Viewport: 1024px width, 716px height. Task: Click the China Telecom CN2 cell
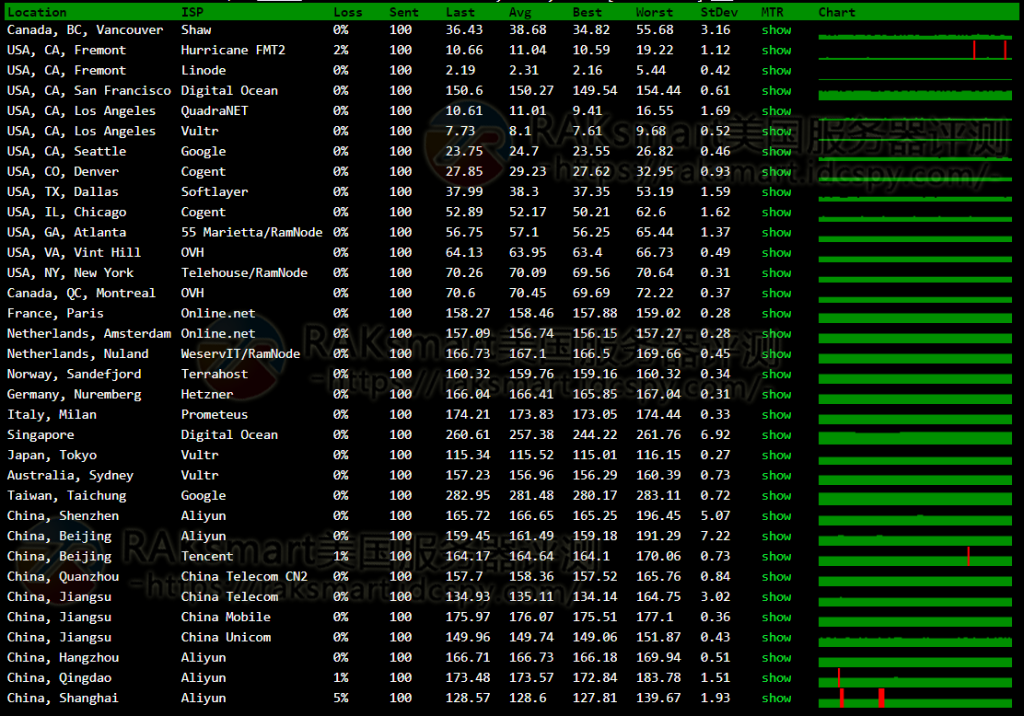click(x=244, y=577)
